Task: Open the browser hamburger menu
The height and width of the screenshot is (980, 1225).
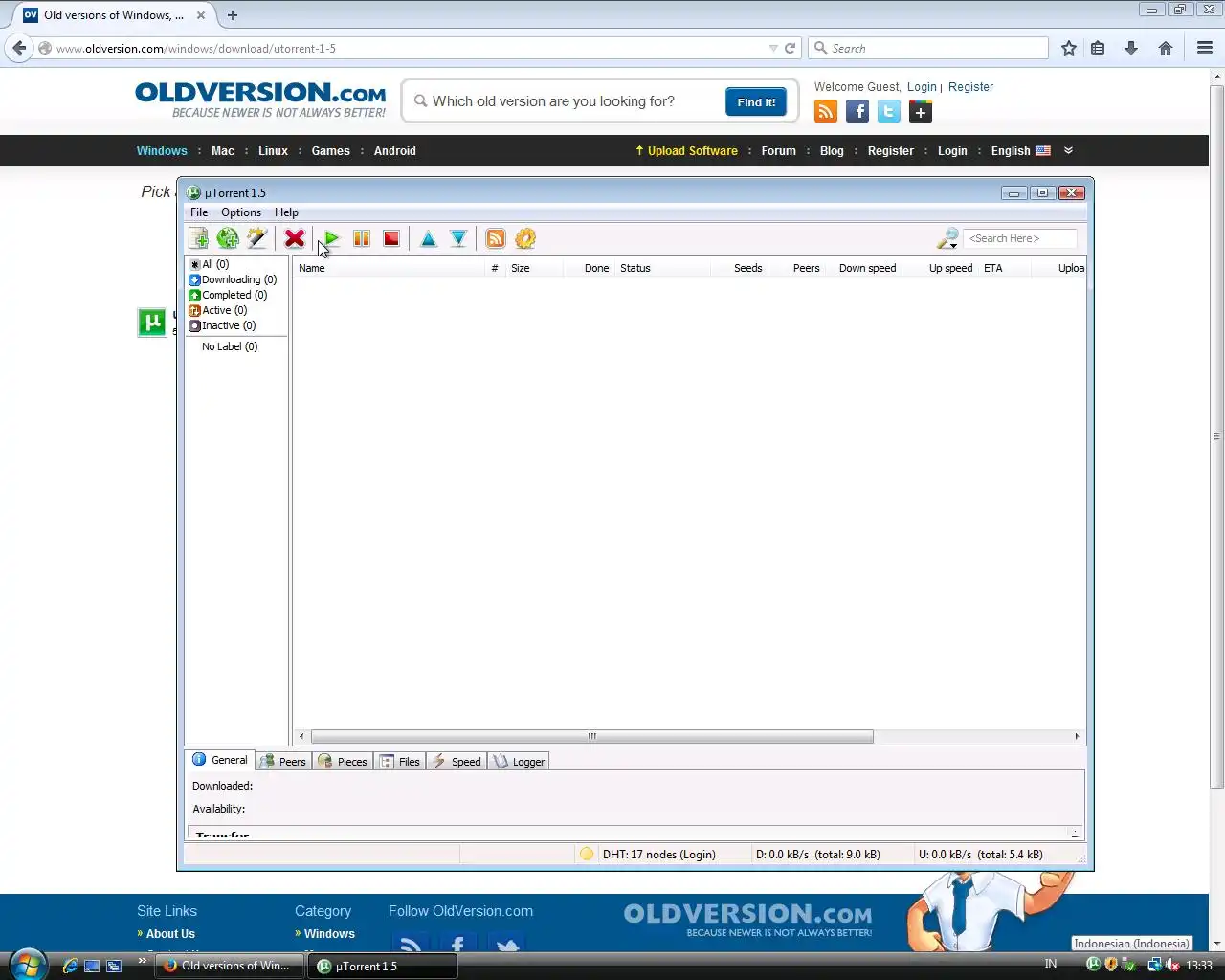Action: click(1205, 48)
